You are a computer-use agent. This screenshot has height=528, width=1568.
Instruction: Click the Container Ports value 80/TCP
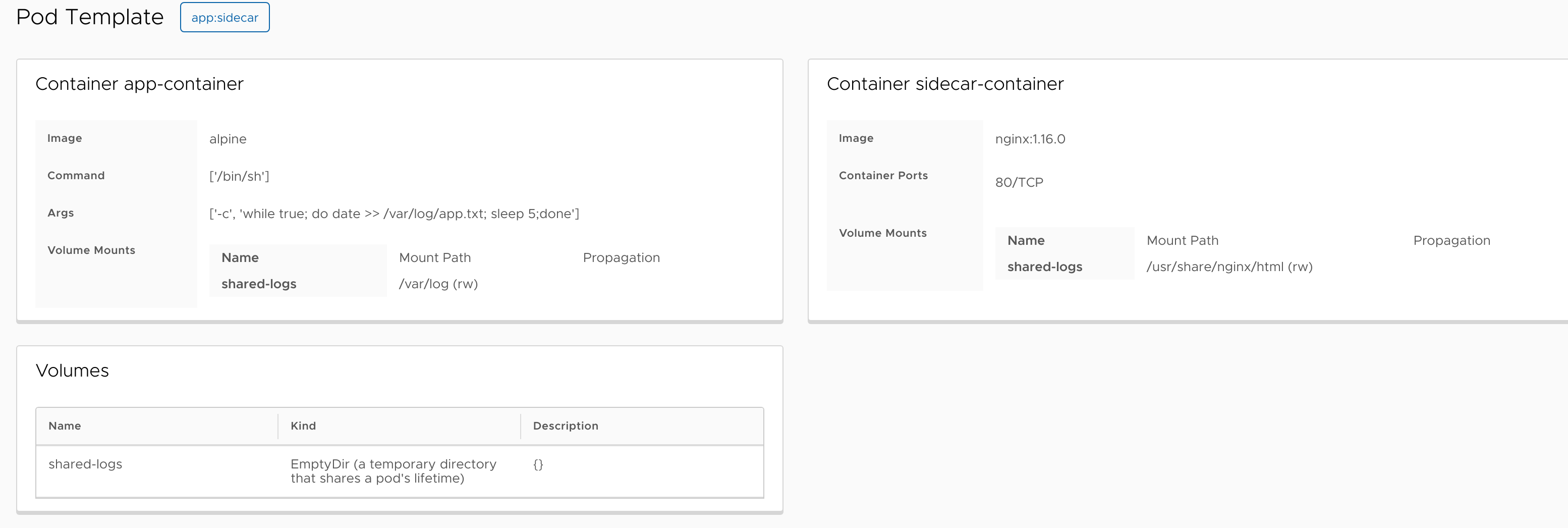pyautogui.click(x=1019, y=182)
